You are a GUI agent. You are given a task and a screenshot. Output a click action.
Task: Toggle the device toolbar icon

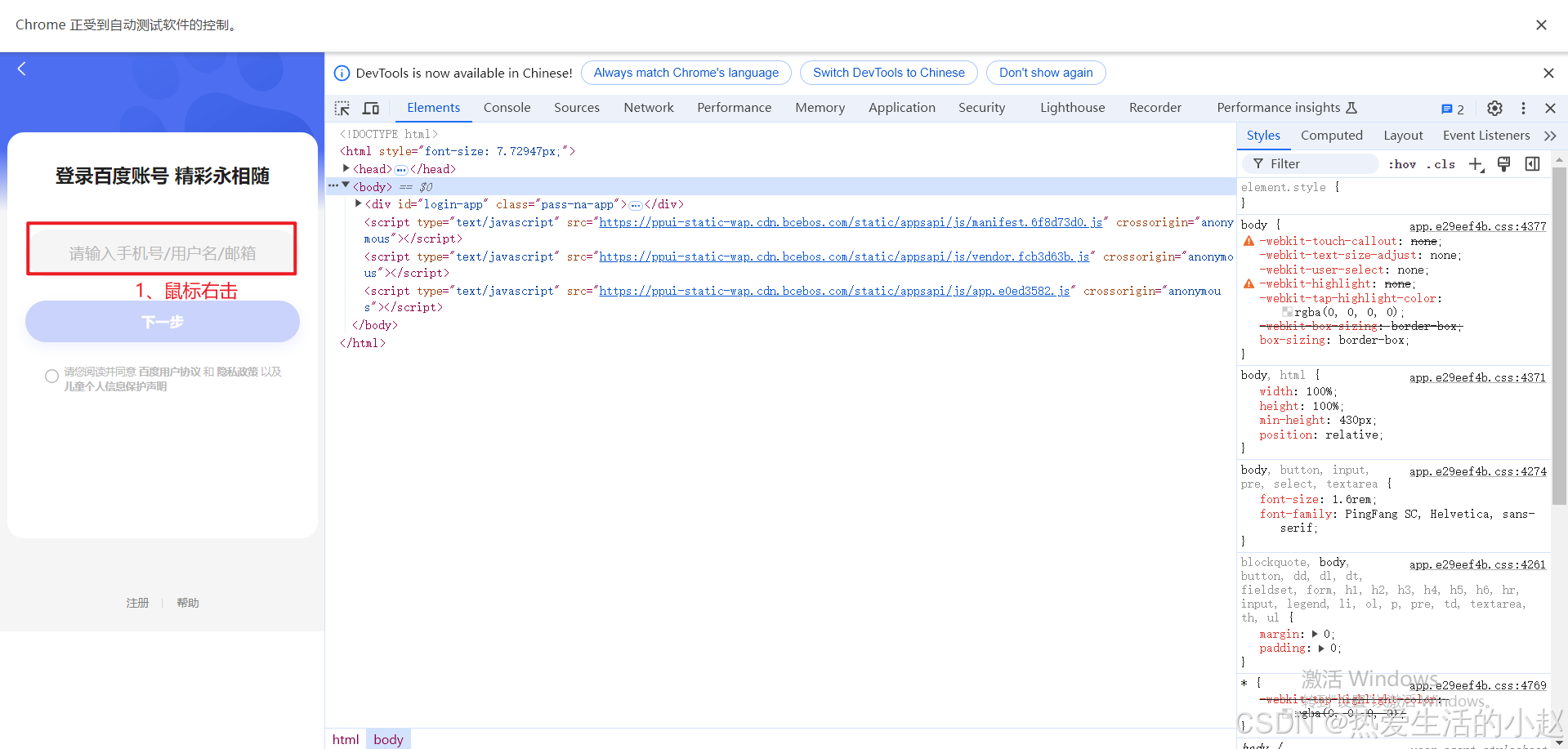[x=371, y=108]
